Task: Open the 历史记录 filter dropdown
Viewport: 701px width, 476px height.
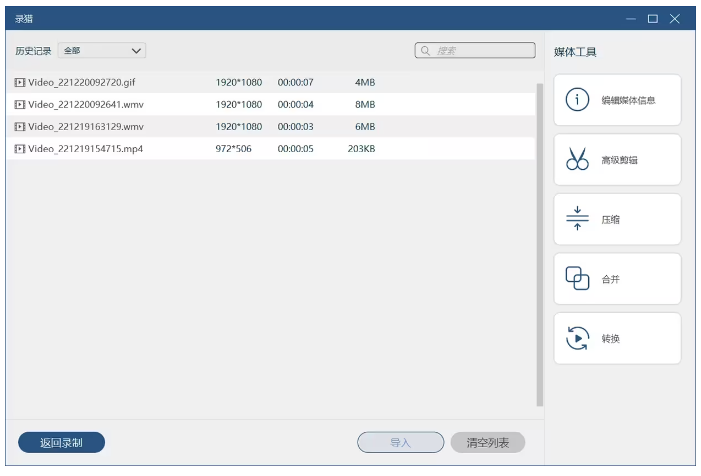Action: [x=102, y=50]
